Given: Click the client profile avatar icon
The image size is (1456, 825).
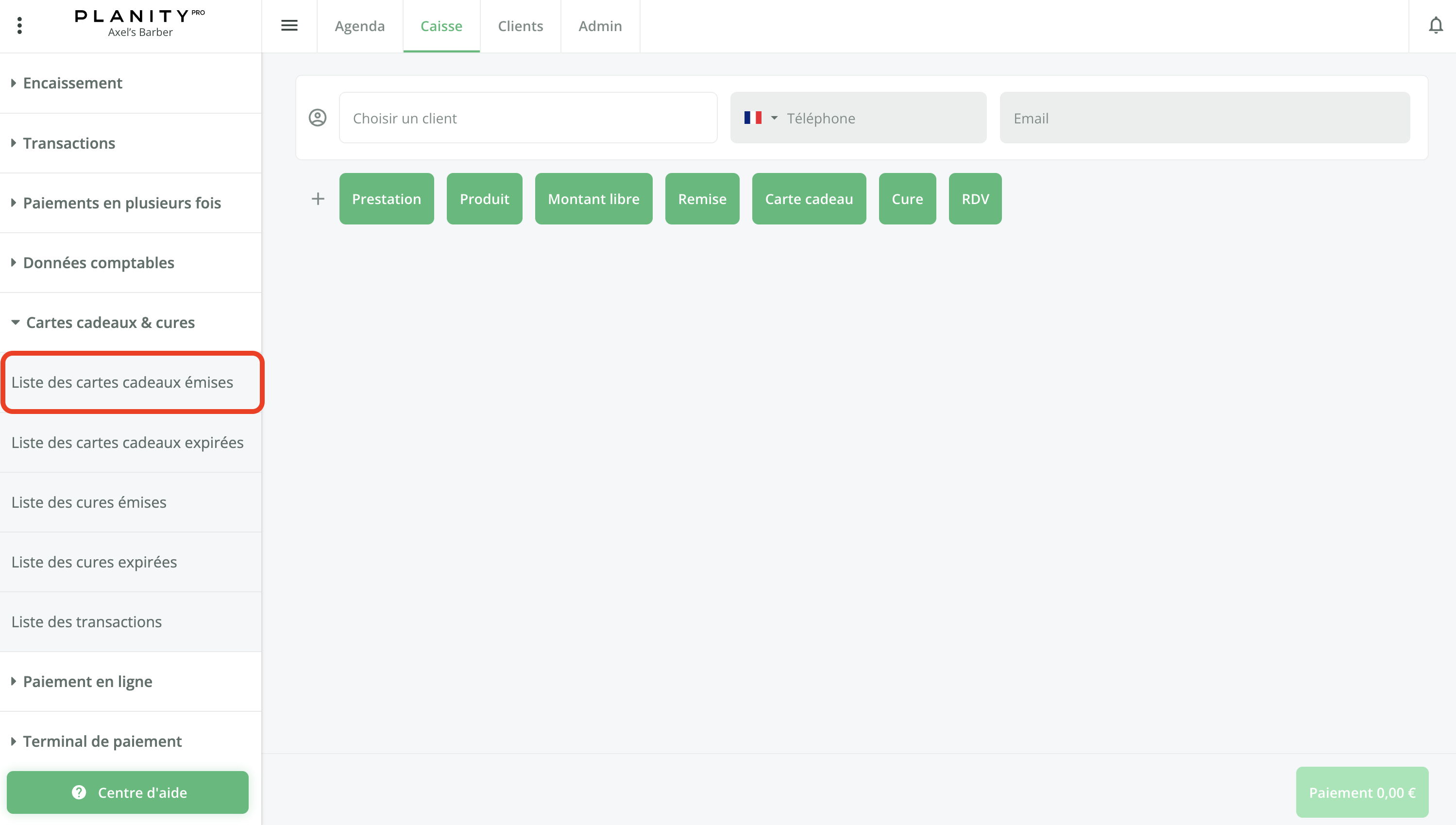Looking at the screenshot, I should [317, 118].
